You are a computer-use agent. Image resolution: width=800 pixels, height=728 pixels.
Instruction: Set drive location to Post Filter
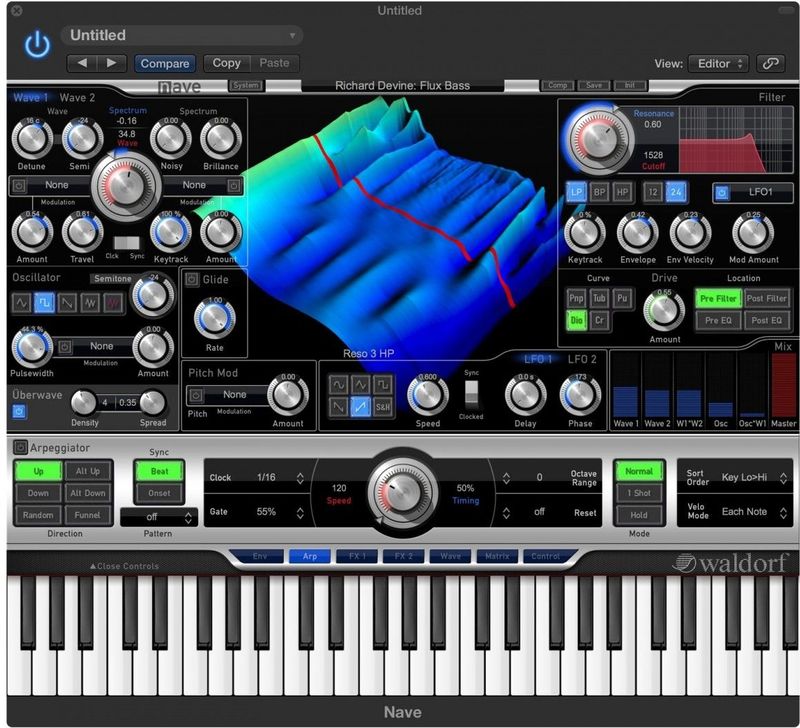click(x=766, y=298)
